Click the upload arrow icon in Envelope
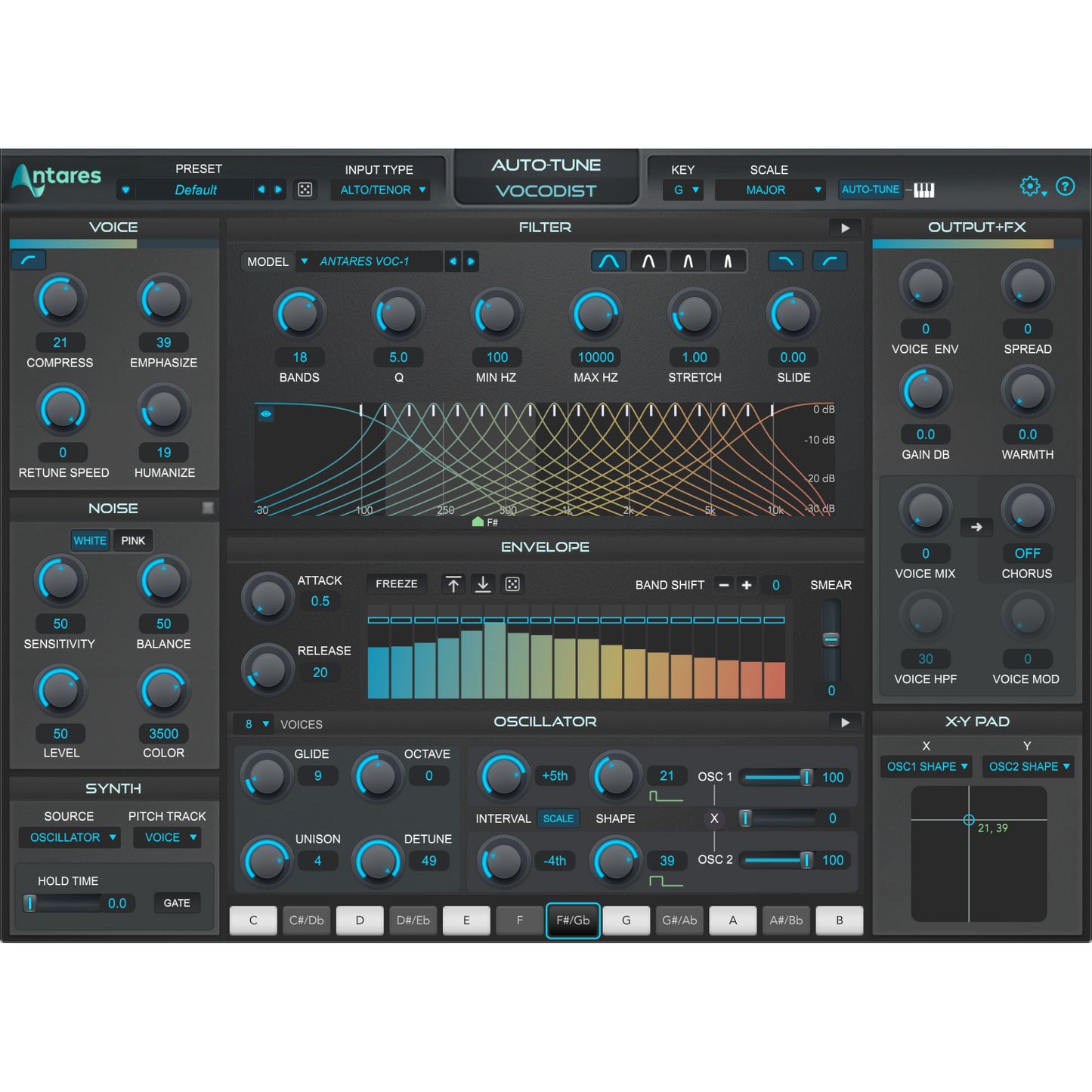This screenshot has width=1092, height=1092. coord(453,584)
